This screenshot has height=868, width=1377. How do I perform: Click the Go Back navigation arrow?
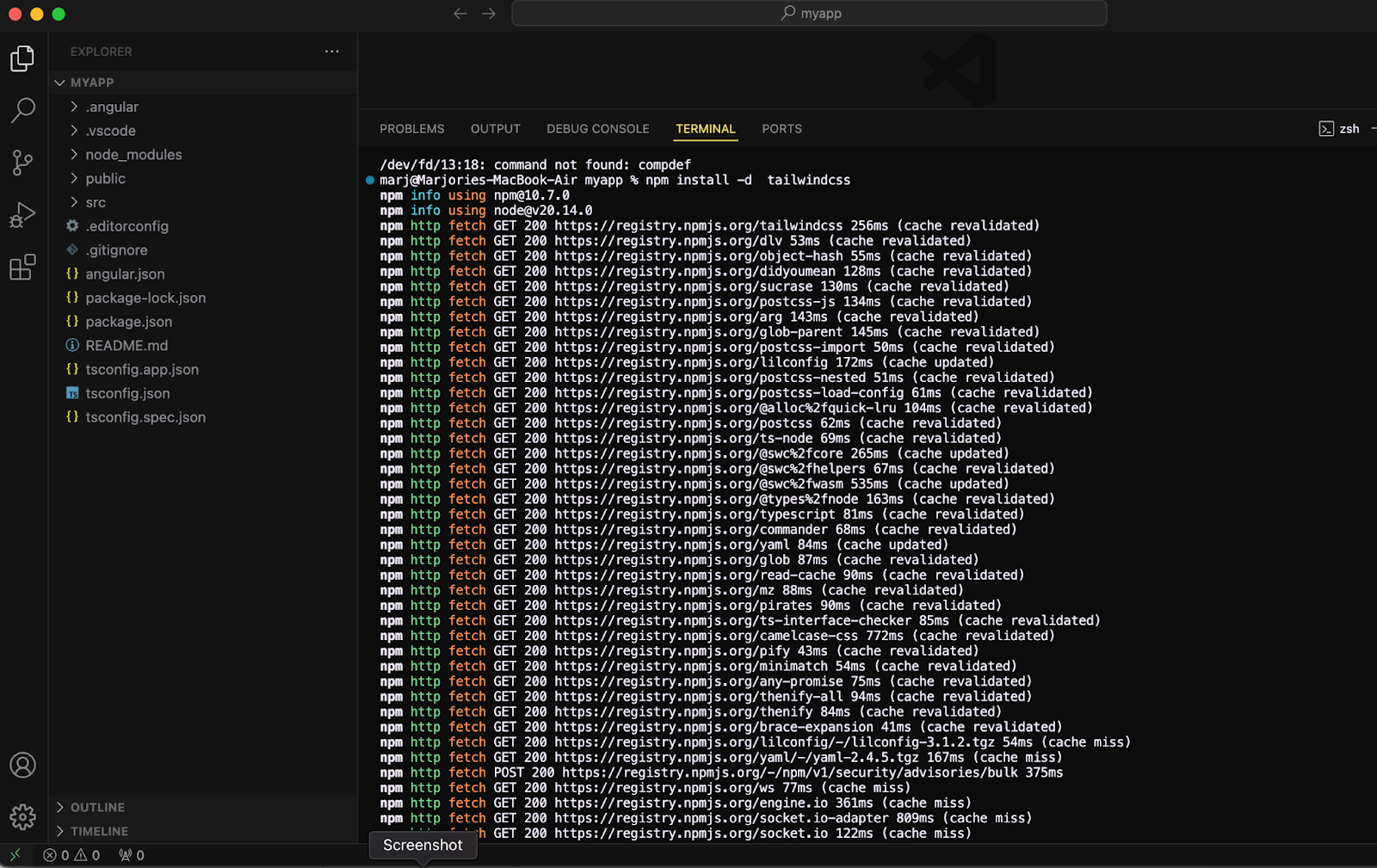(460, 14)
